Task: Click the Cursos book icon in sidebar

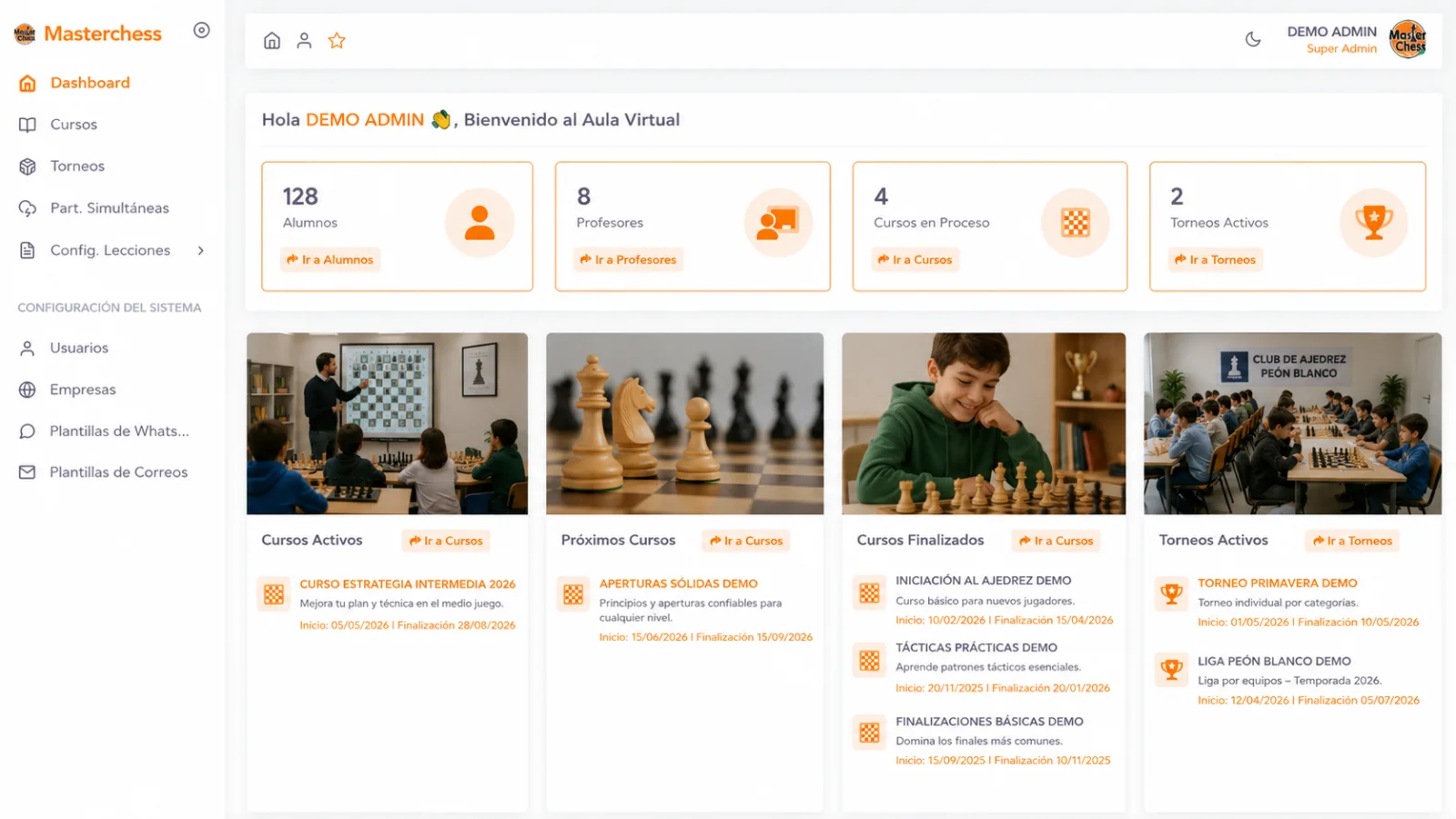Action: 27,125
